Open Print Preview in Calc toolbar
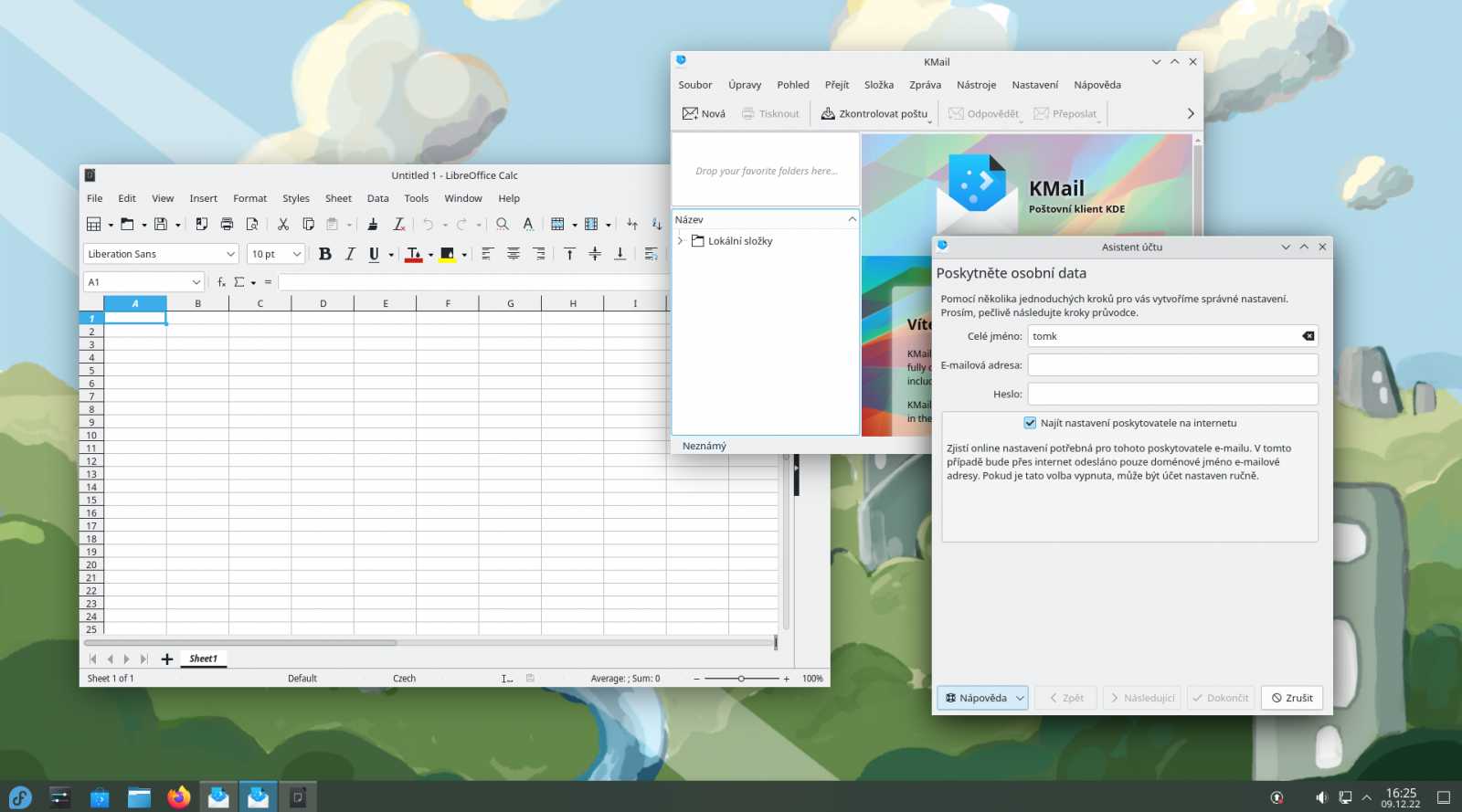This screenshot has height=812, width=1462. [x=252, y=224]
